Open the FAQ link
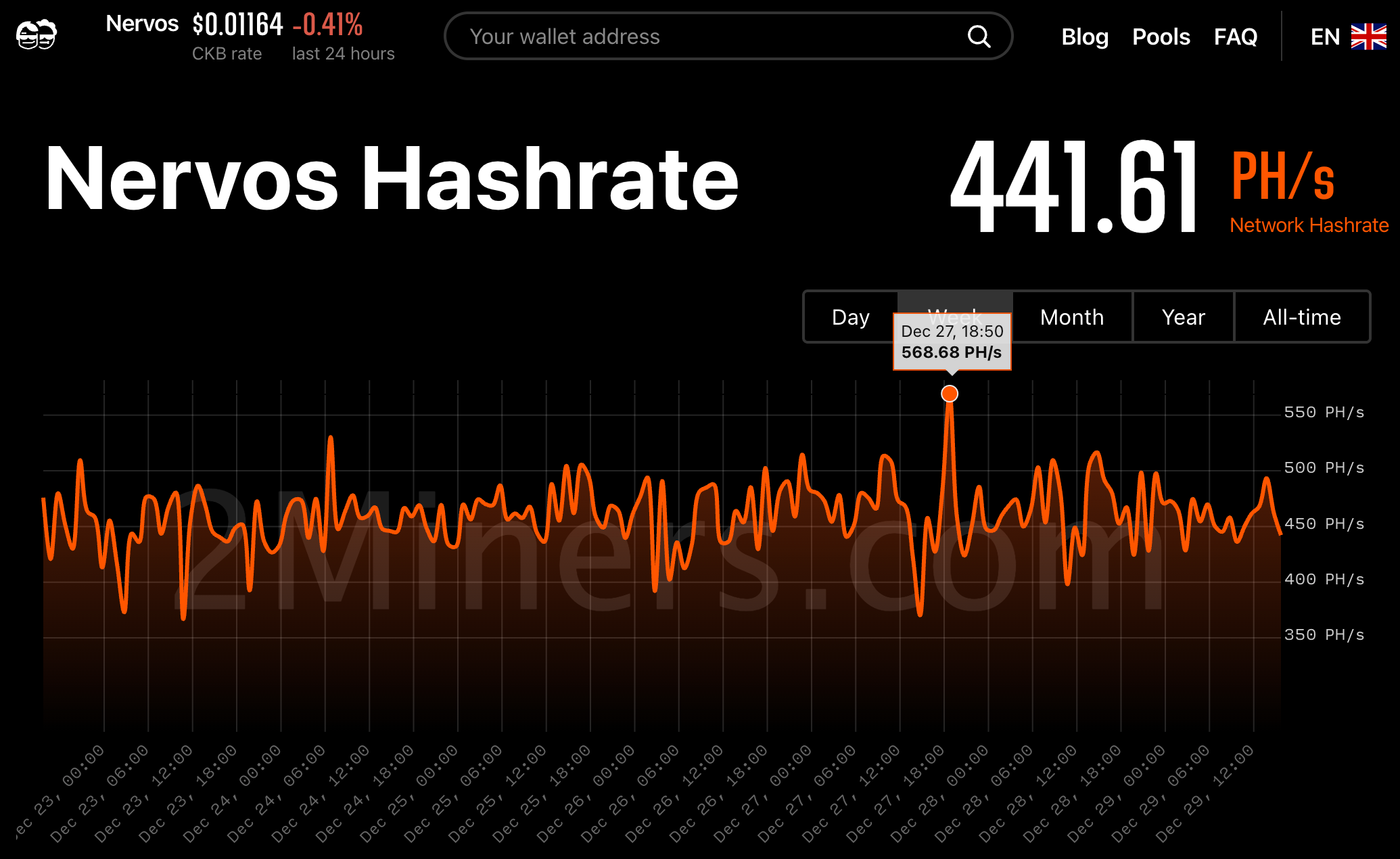This screenshot has height=859, width=1400. (x=1236, y=37)
